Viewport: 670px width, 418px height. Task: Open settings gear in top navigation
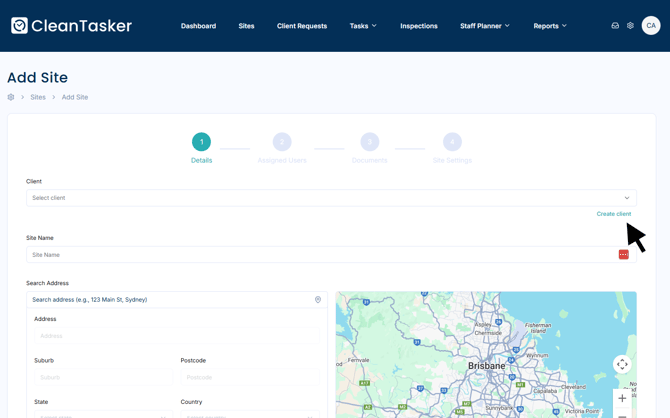coord(630,26)
